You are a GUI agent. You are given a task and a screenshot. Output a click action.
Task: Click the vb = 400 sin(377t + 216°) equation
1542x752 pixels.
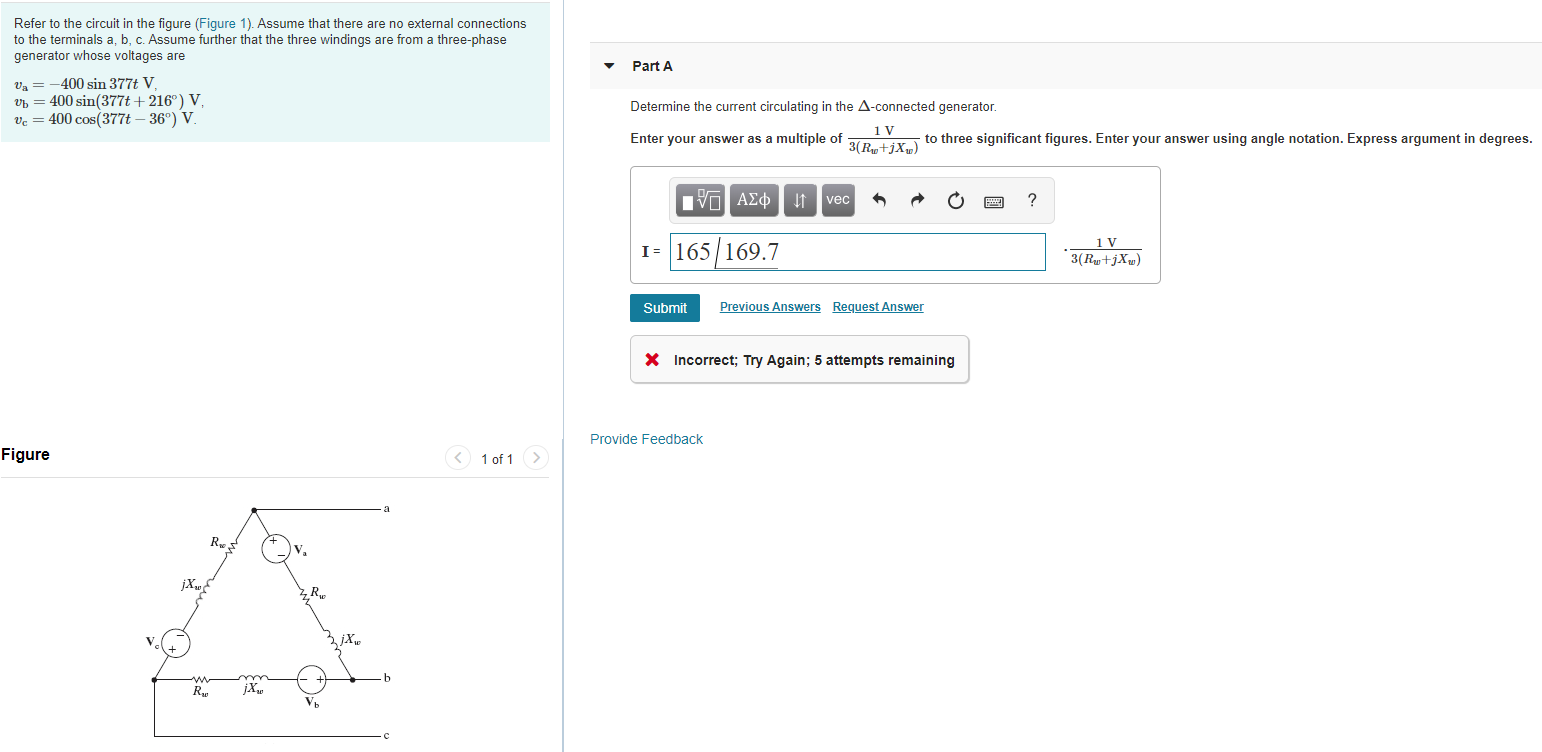click(x=109, y=101)
